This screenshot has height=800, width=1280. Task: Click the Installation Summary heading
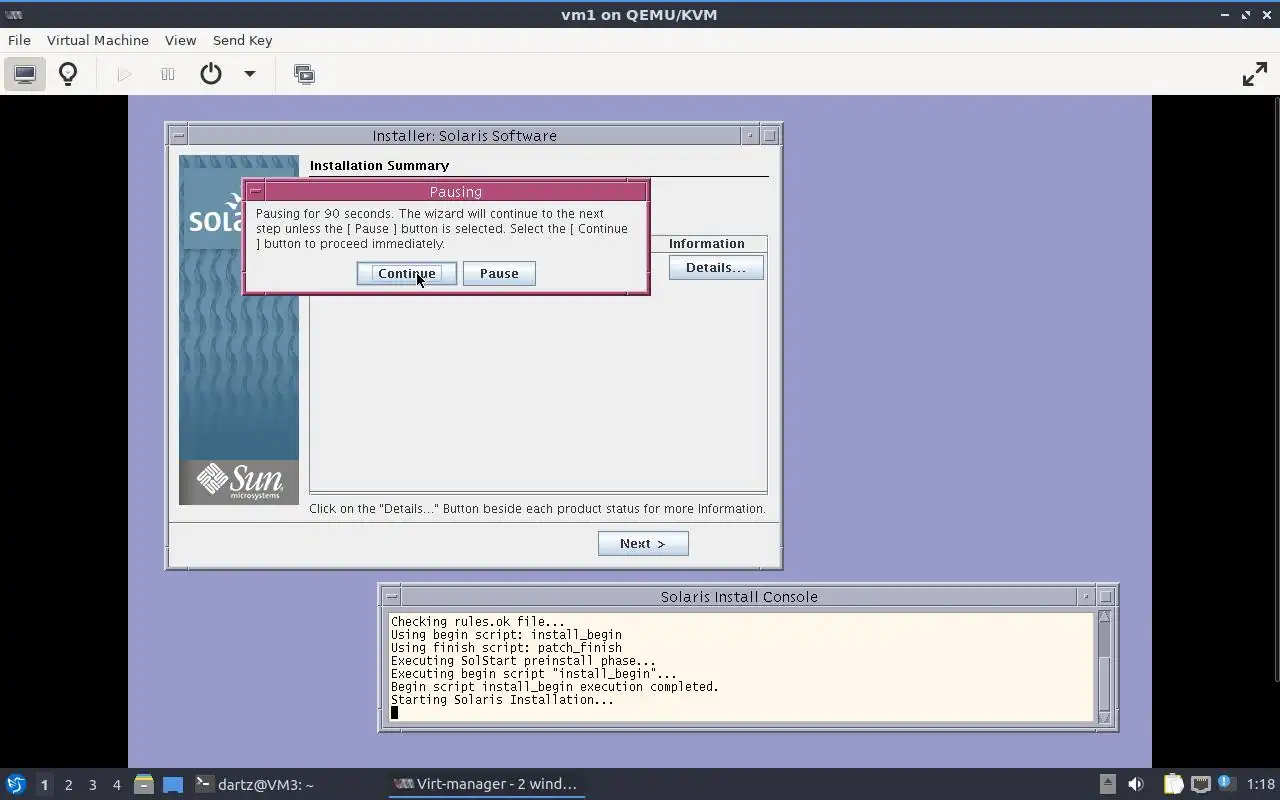pos(379,165)
